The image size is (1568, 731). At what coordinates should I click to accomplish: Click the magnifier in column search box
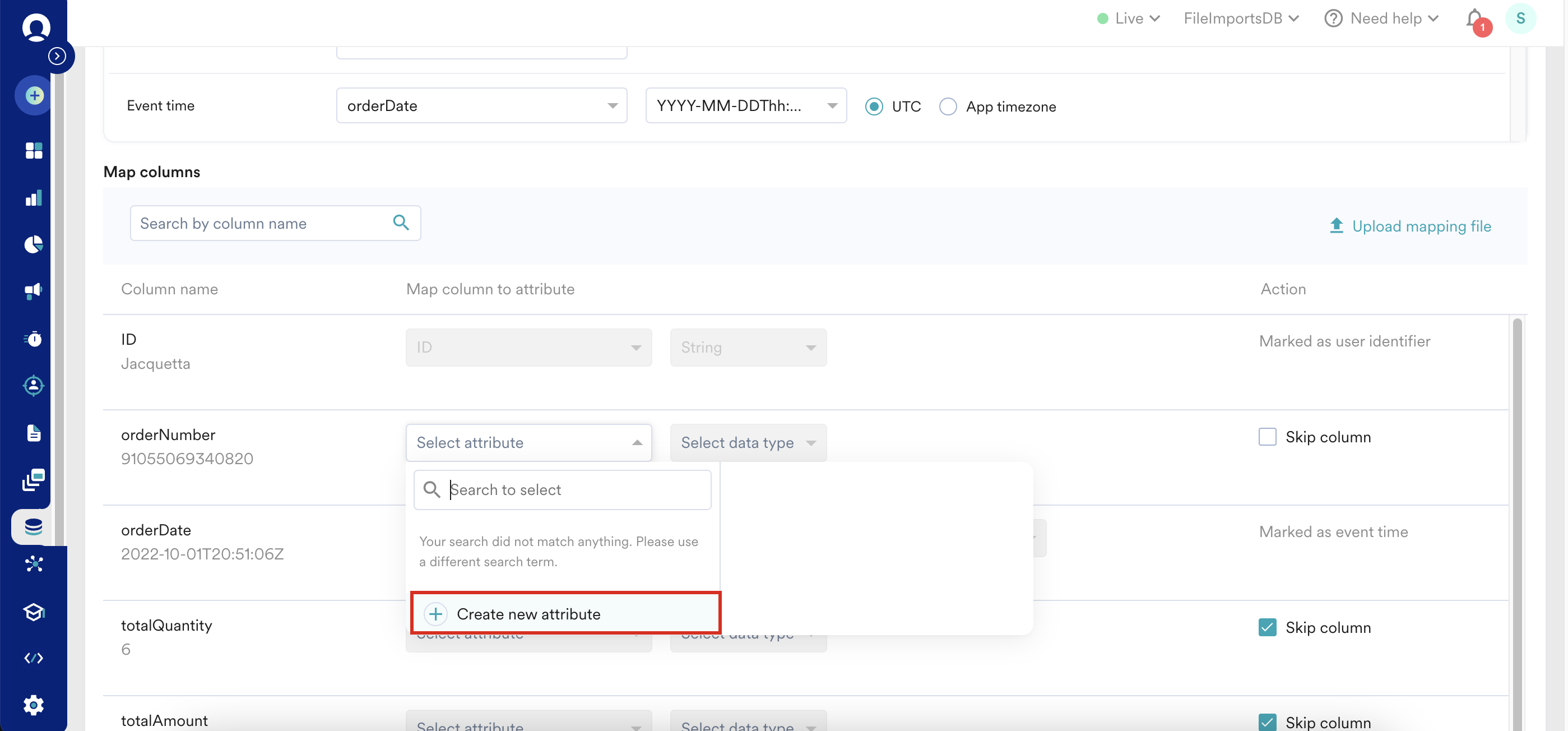pyautogui.click(x=401, y=223)
